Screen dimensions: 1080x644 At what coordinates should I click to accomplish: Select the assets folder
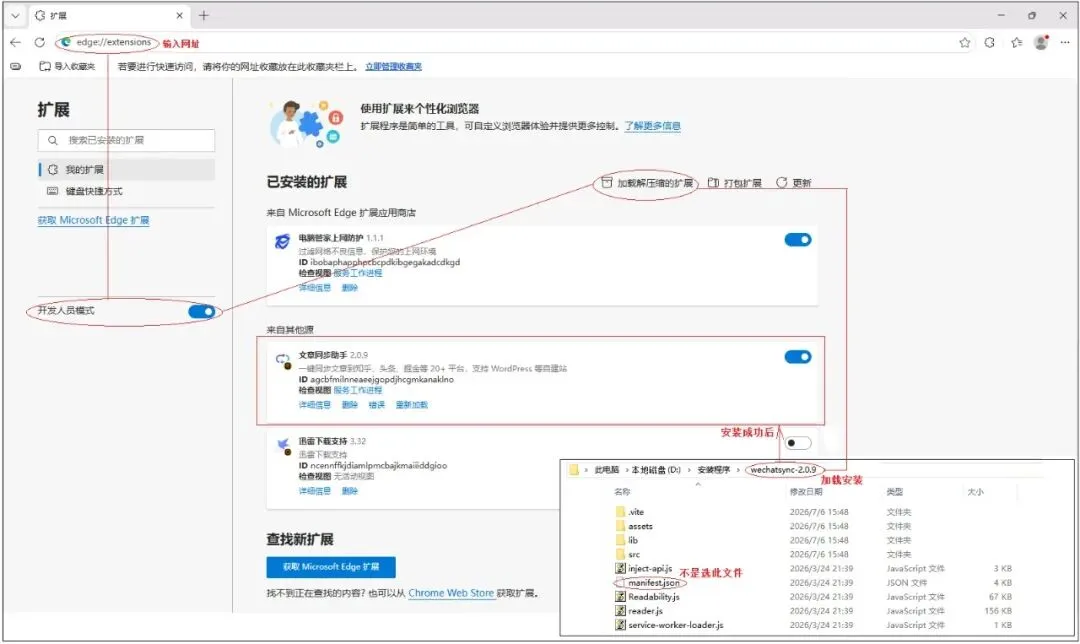point(634,526)
